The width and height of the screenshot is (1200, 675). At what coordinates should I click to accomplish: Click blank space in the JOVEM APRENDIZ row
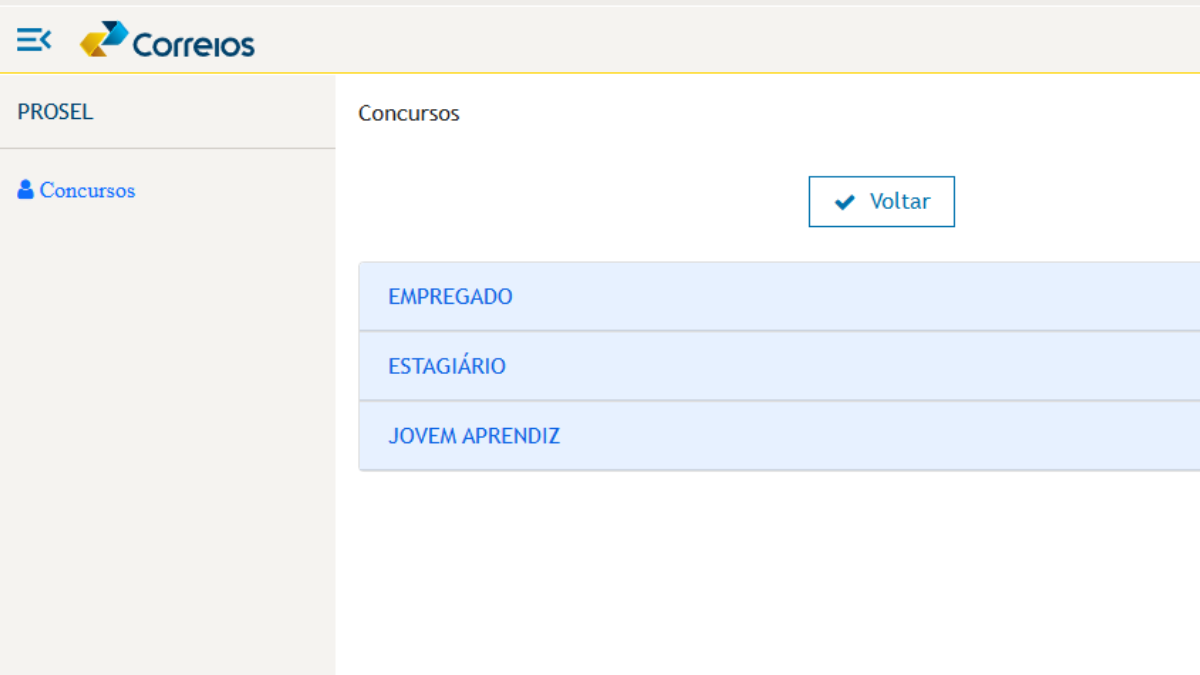(x=900, y=436)
